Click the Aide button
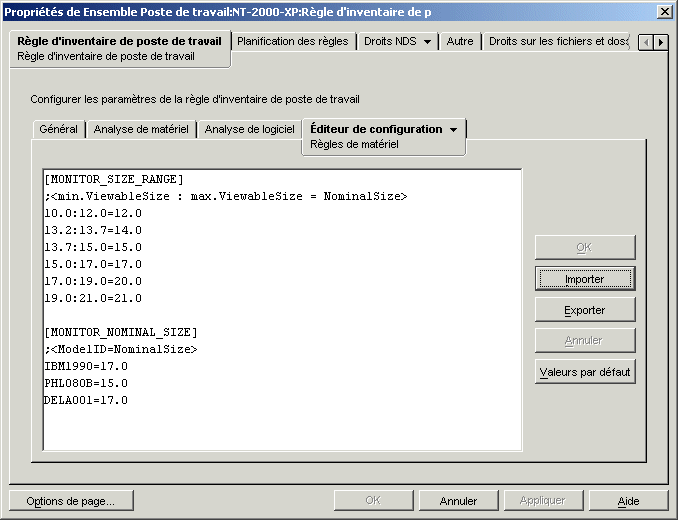Image resolution: width=678 pixels, height=520 pixels. [x=628, y=501]
